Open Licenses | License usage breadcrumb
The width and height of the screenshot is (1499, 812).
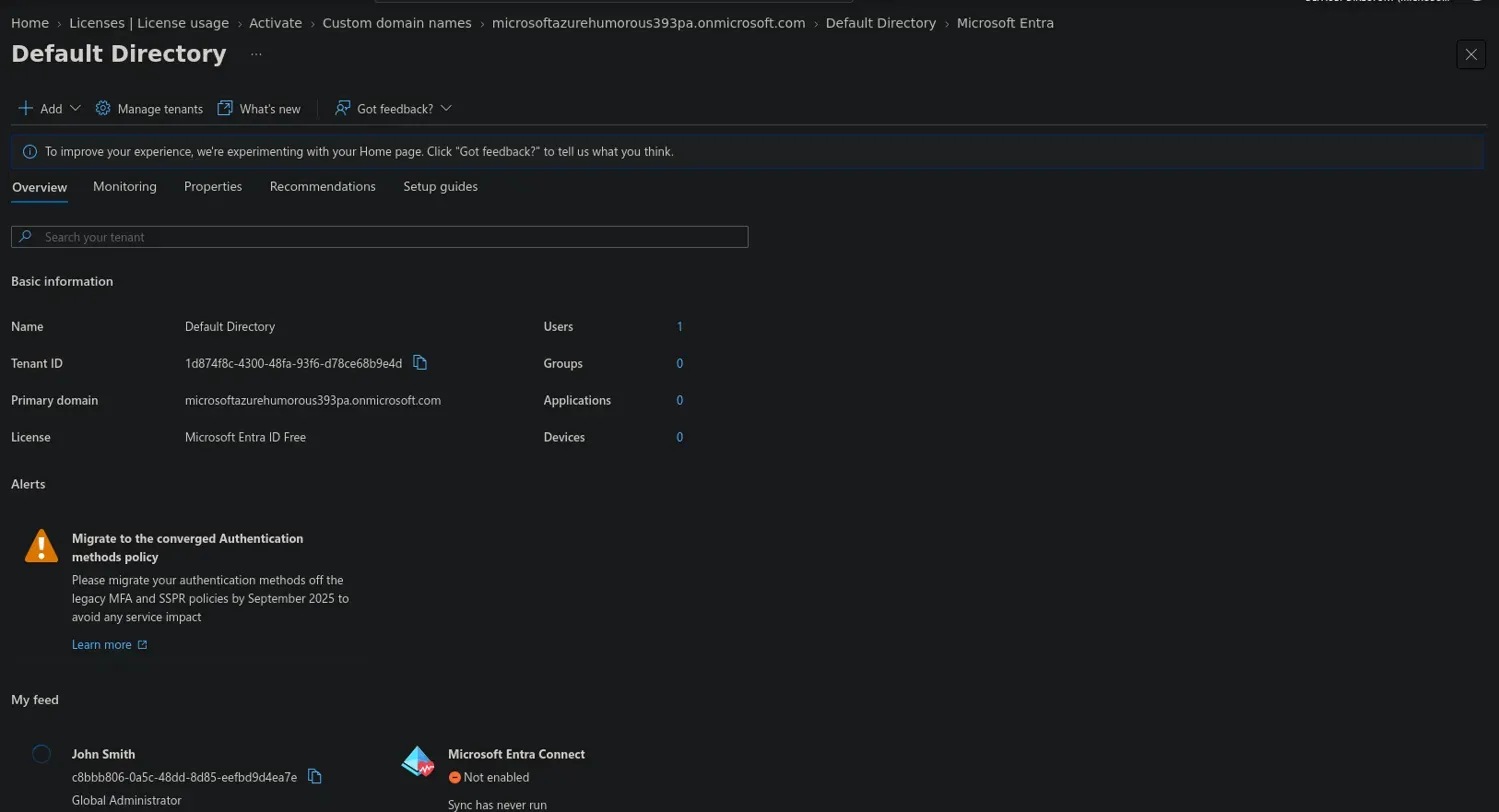pos(149,23)
